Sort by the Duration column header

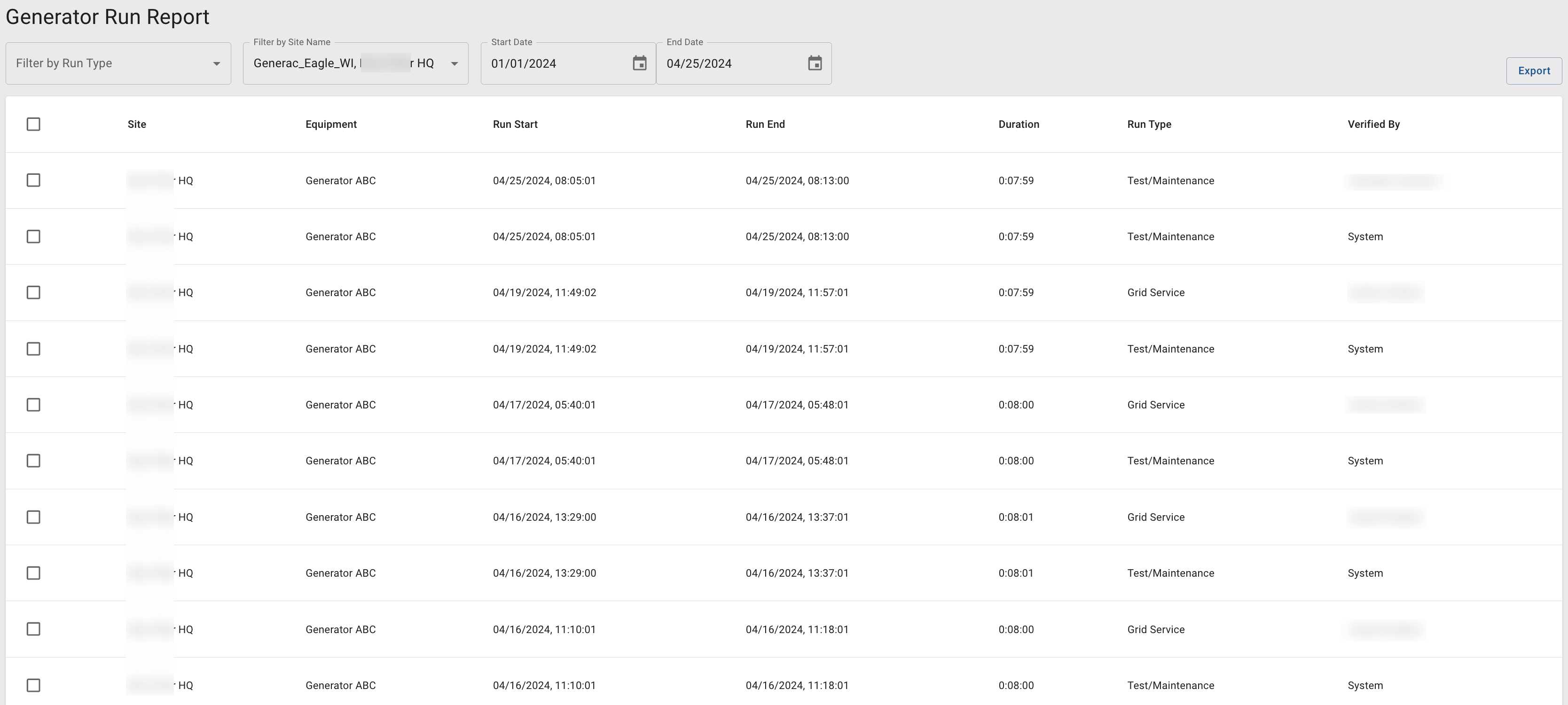1019,124
